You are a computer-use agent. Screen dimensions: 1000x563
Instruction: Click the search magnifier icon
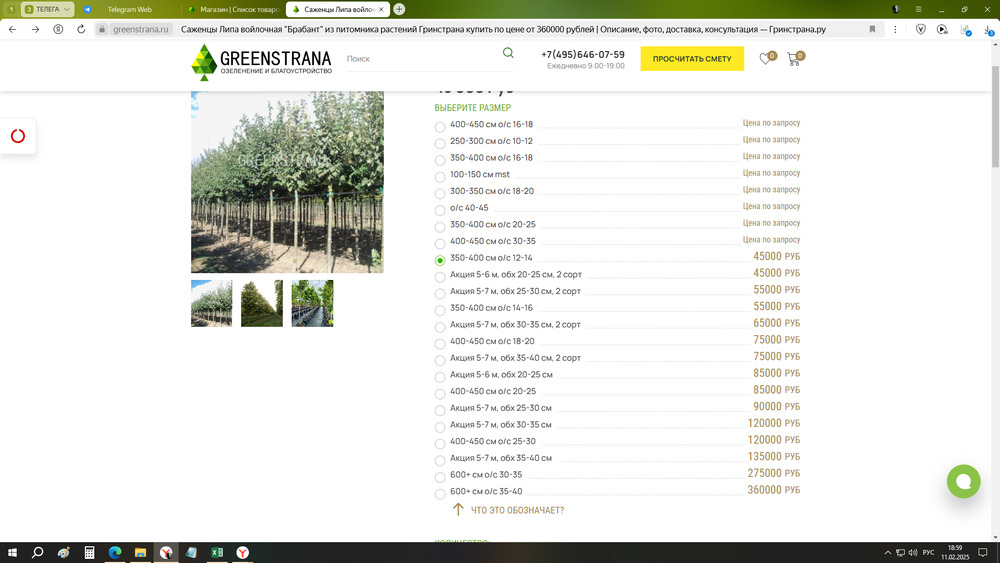(508, 54)
